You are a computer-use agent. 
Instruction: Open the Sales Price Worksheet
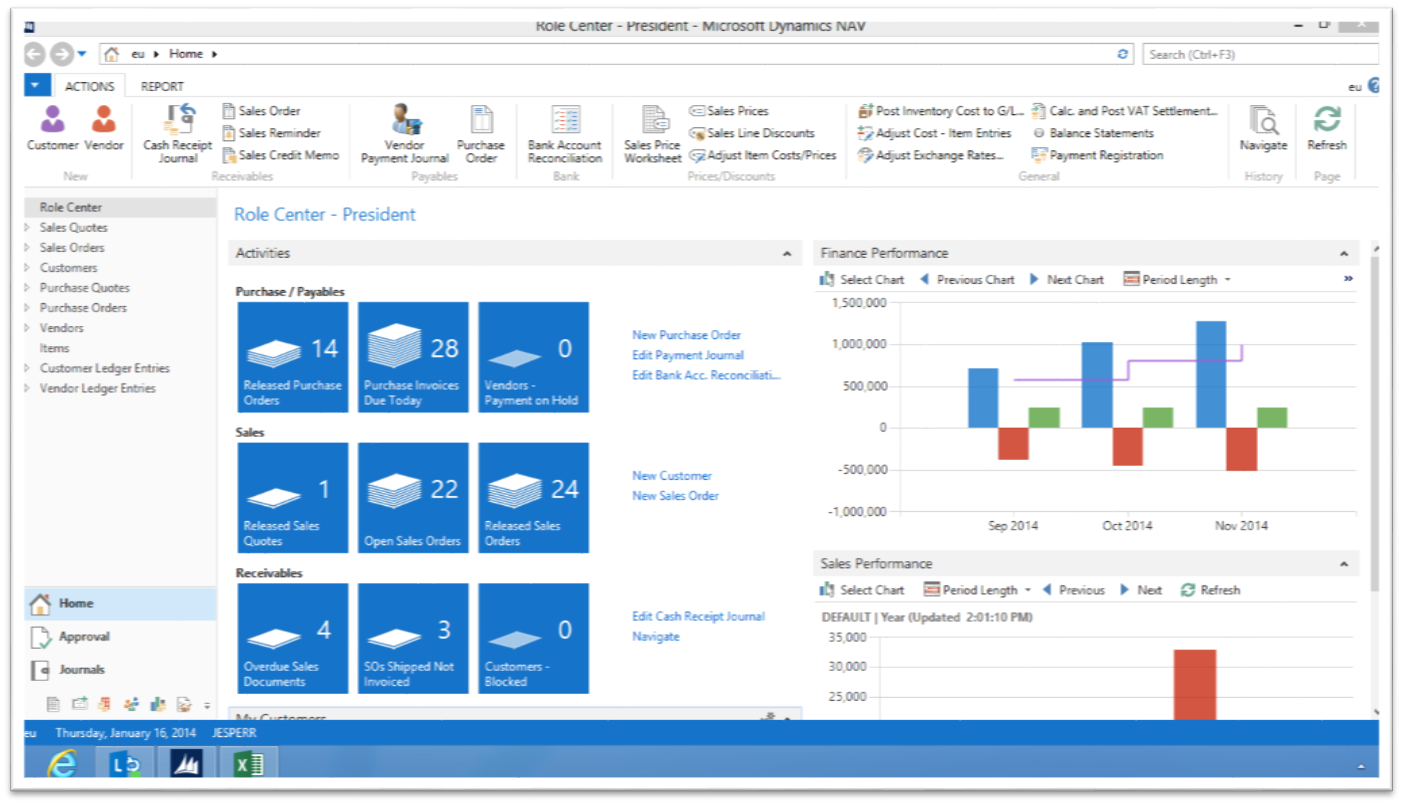652,134
